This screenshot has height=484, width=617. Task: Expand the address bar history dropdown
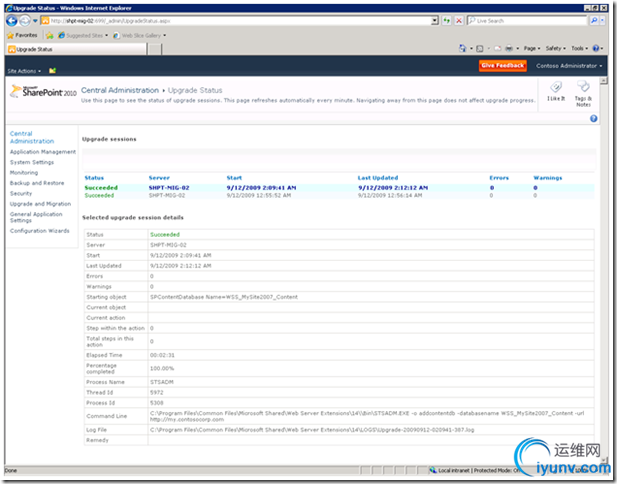[434, 20]
